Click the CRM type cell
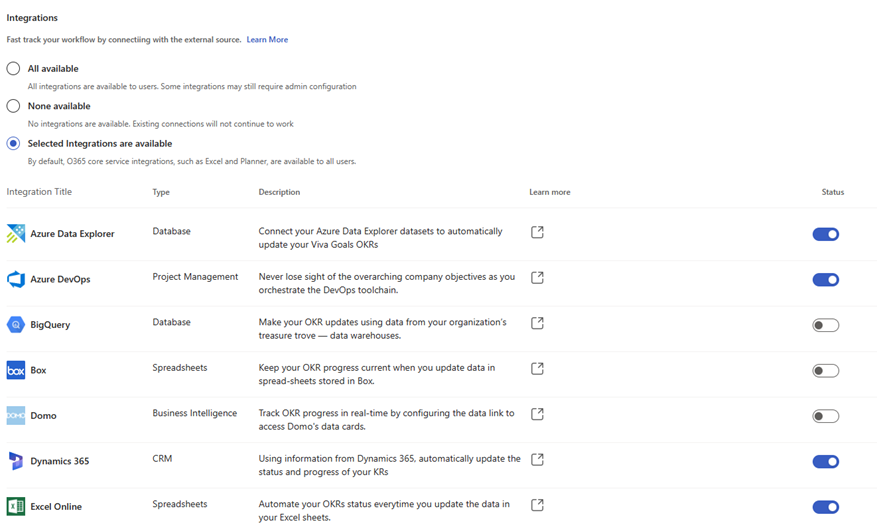The width and height of the screenshot is (877, 527). point(162,458)
